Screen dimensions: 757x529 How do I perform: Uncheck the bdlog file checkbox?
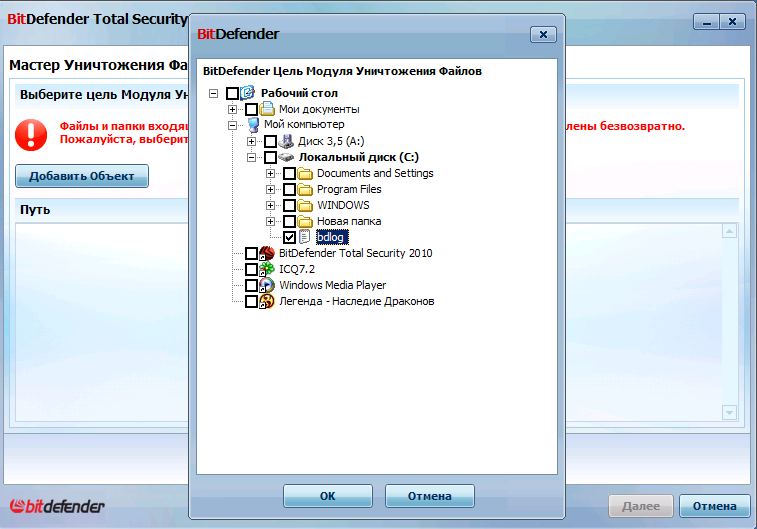click(x=289, y=237)
